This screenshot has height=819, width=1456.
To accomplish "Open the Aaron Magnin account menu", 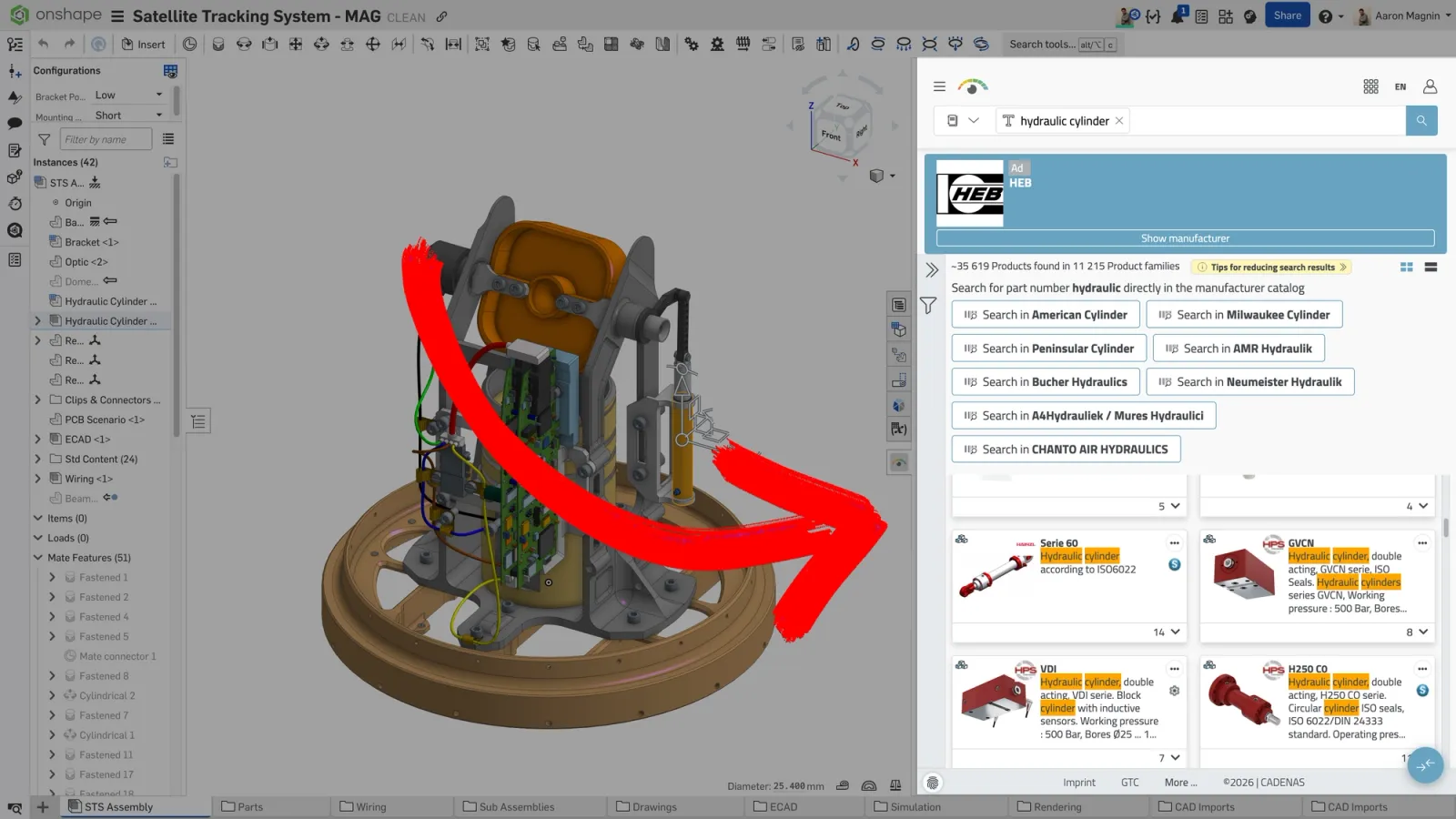I will [1402, 16].
